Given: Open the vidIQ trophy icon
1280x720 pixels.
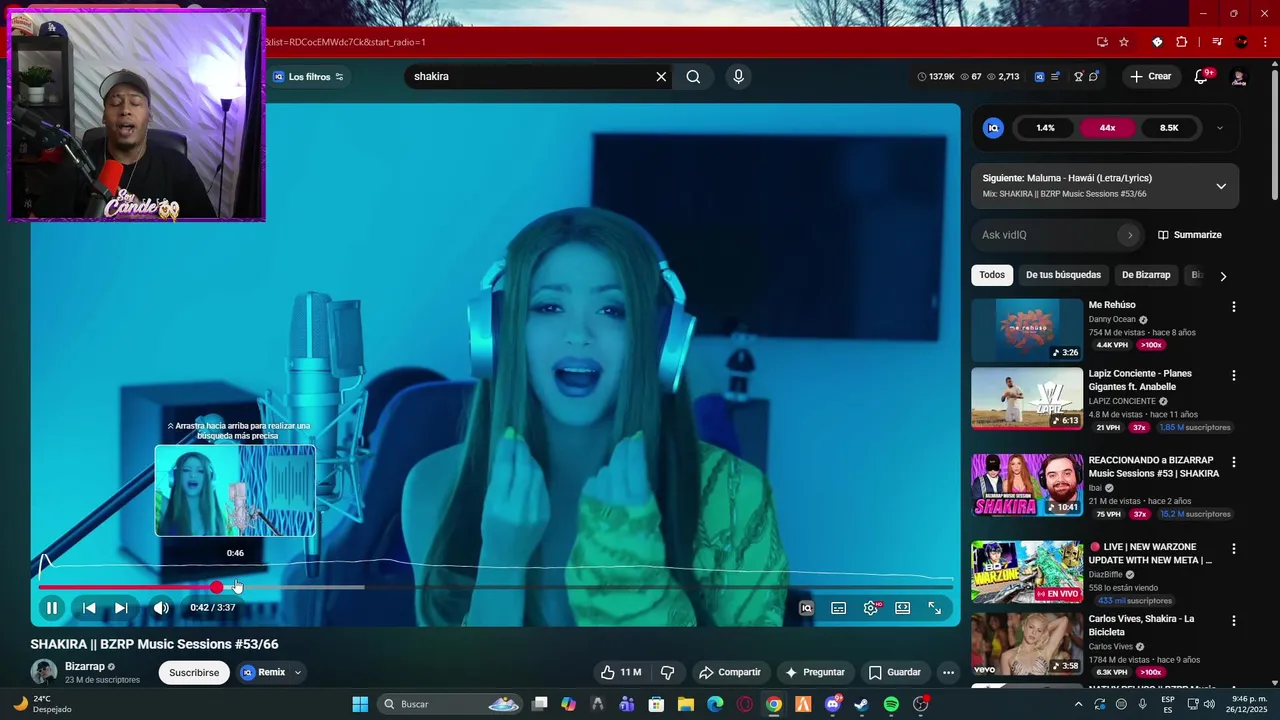Looking at the screenshot, I should (1079, 77).
